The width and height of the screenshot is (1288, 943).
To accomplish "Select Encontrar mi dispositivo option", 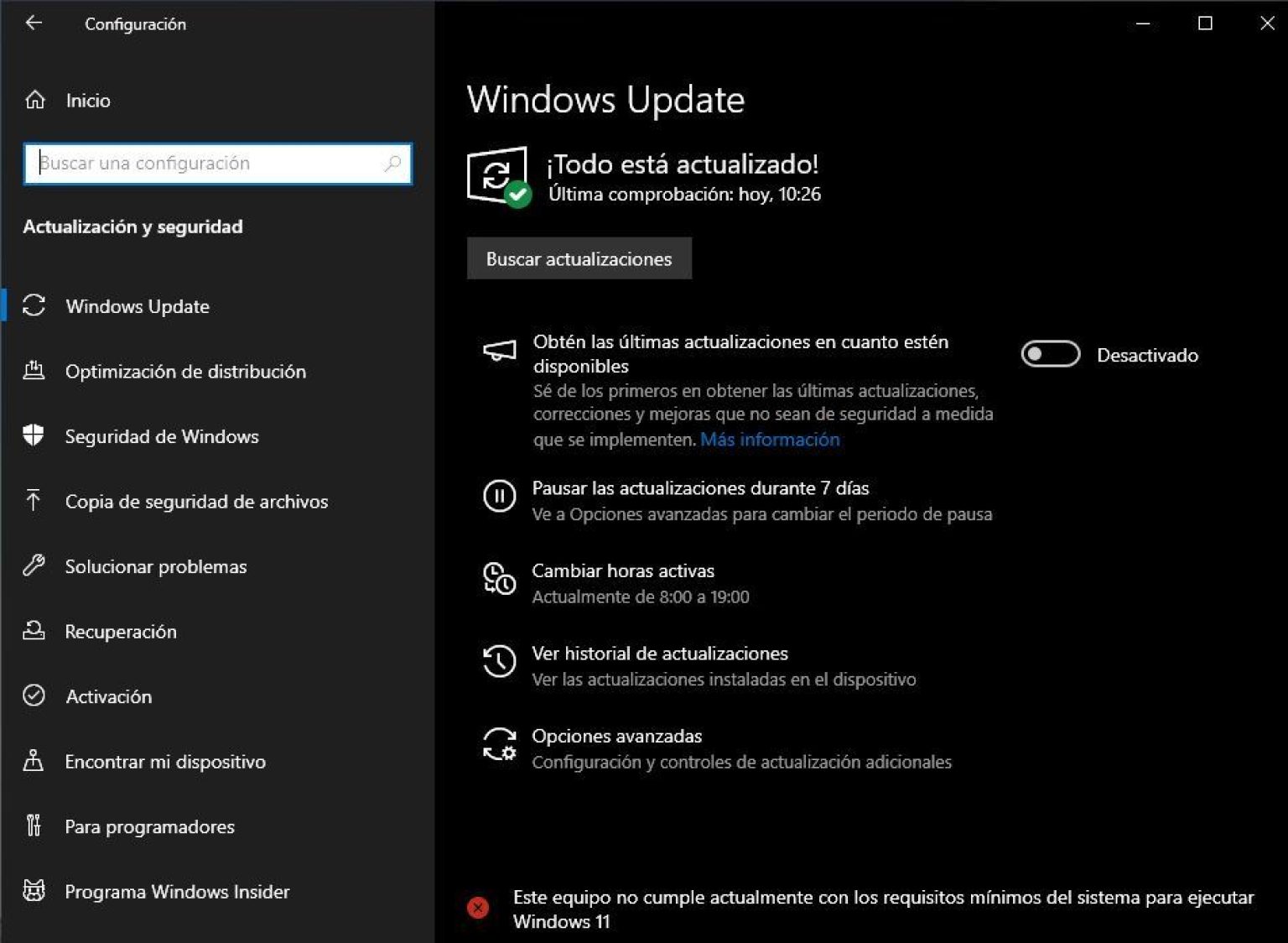I will pos(165,762).
